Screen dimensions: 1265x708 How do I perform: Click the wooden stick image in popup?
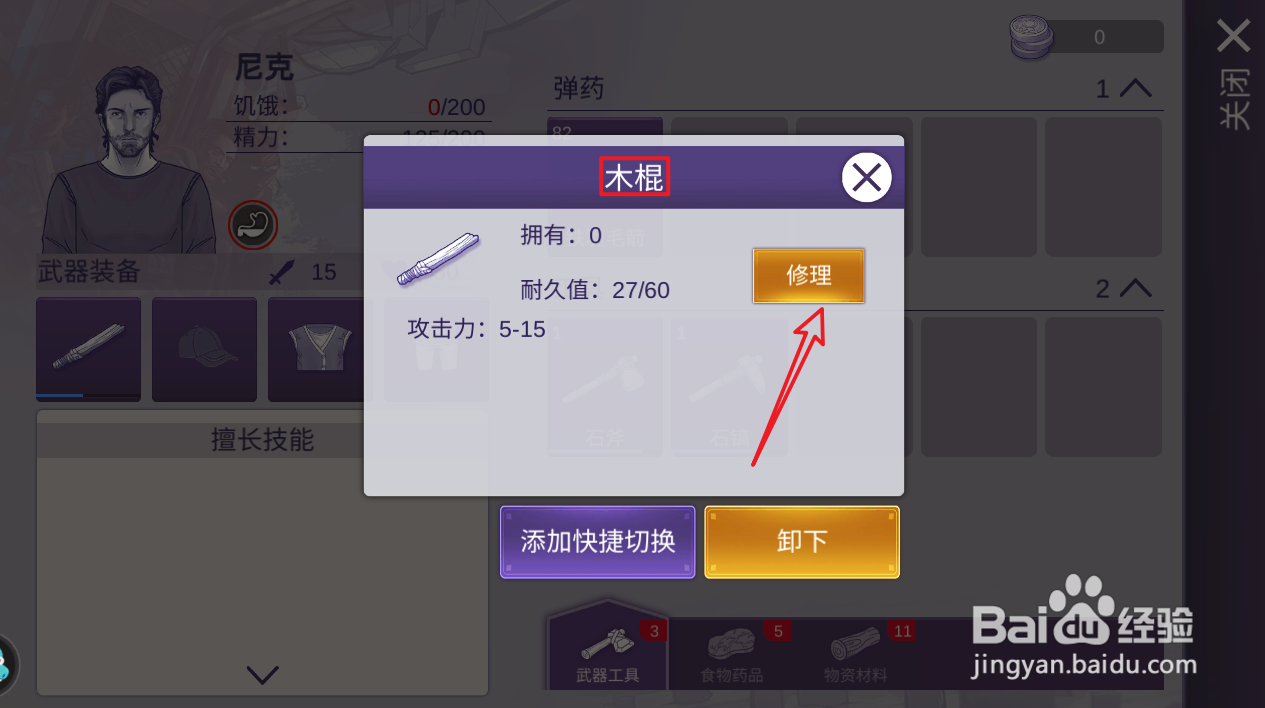click(438, 259)
